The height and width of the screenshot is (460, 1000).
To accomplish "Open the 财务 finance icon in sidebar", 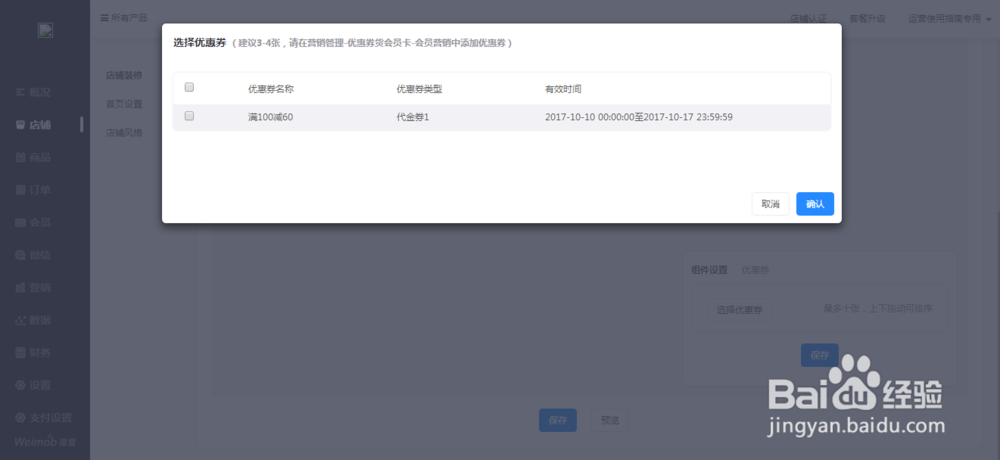I will point(20,353).
